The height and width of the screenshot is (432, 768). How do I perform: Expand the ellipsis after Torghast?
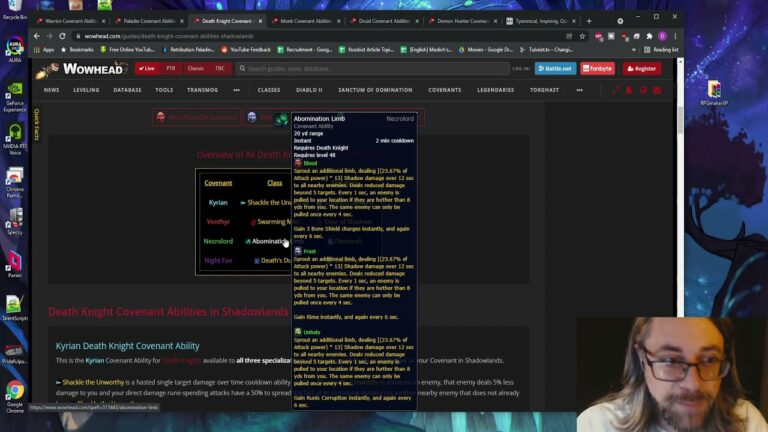tap(579, 90)
